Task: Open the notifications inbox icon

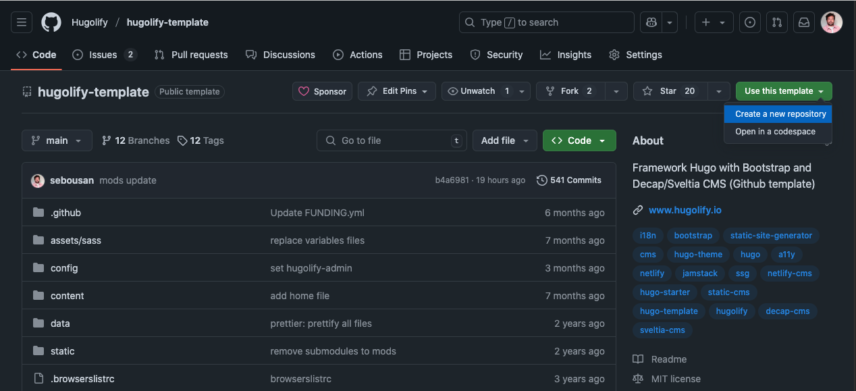Action: click(804, 22)
